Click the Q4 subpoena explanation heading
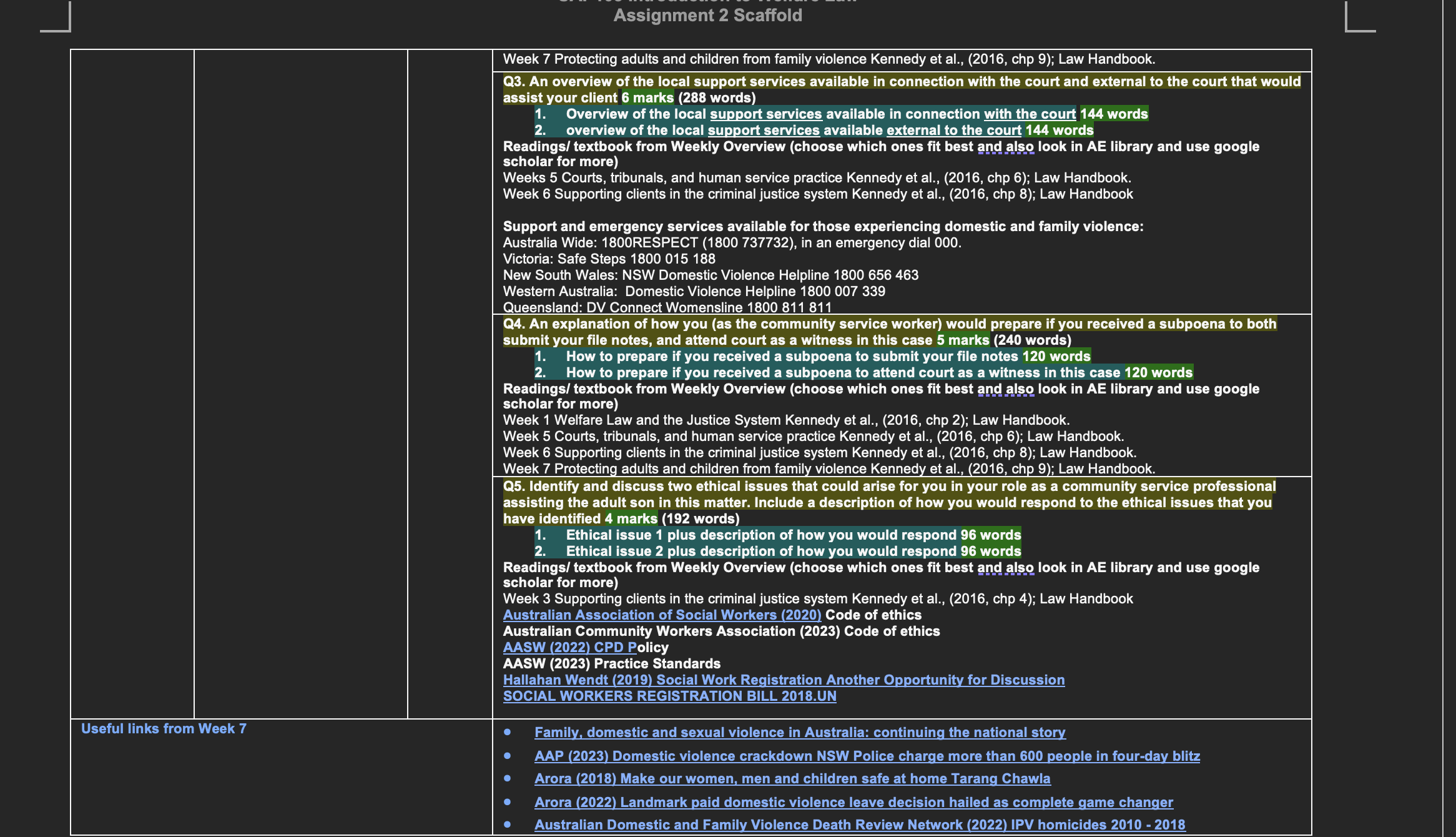Viewport: 1456px width, 837px height. [x=889, y=324]
